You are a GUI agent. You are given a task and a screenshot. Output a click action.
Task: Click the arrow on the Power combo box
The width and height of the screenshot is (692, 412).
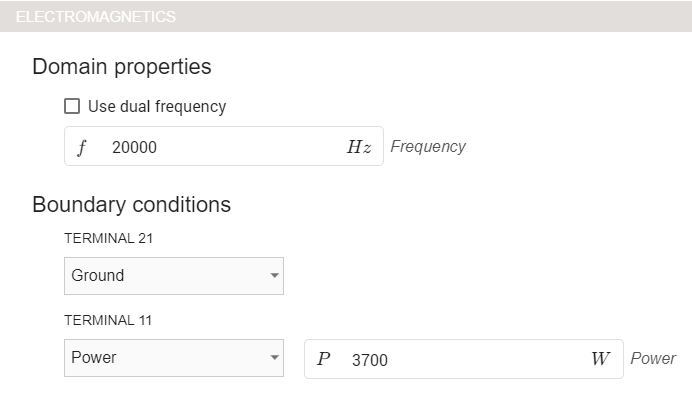[x=274, y=358]
